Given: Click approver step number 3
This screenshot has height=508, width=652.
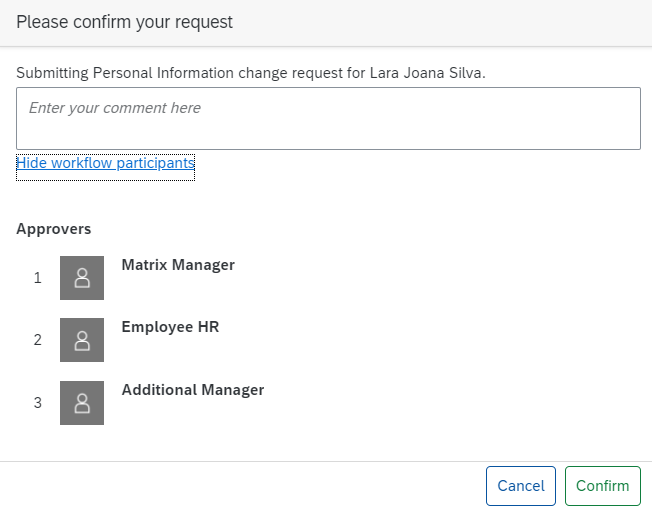Looking at the screenshot, I should point(37,403).
